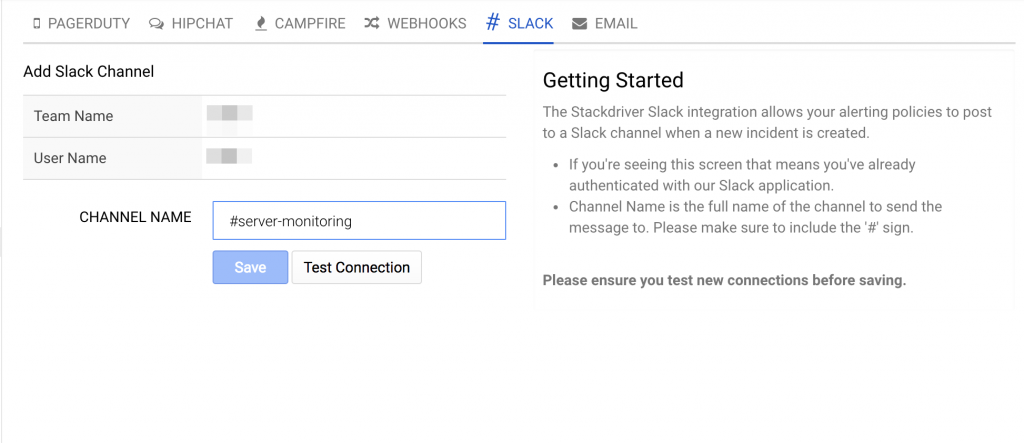Click the PagerDuty phone icon

click(37, 23)
